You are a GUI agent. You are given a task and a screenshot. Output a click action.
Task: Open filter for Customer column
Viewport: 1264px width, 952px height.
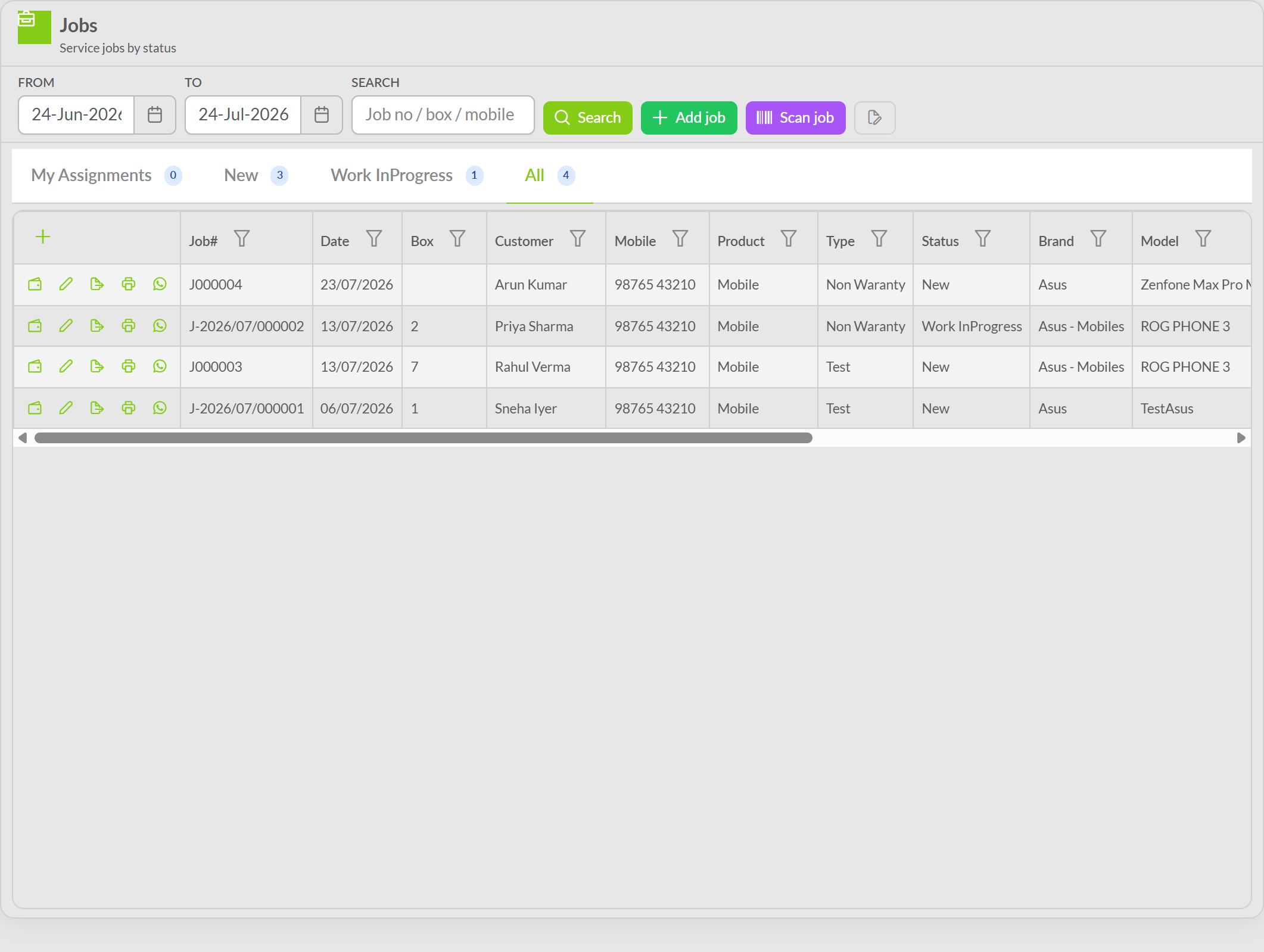click(x=578, y=239)
